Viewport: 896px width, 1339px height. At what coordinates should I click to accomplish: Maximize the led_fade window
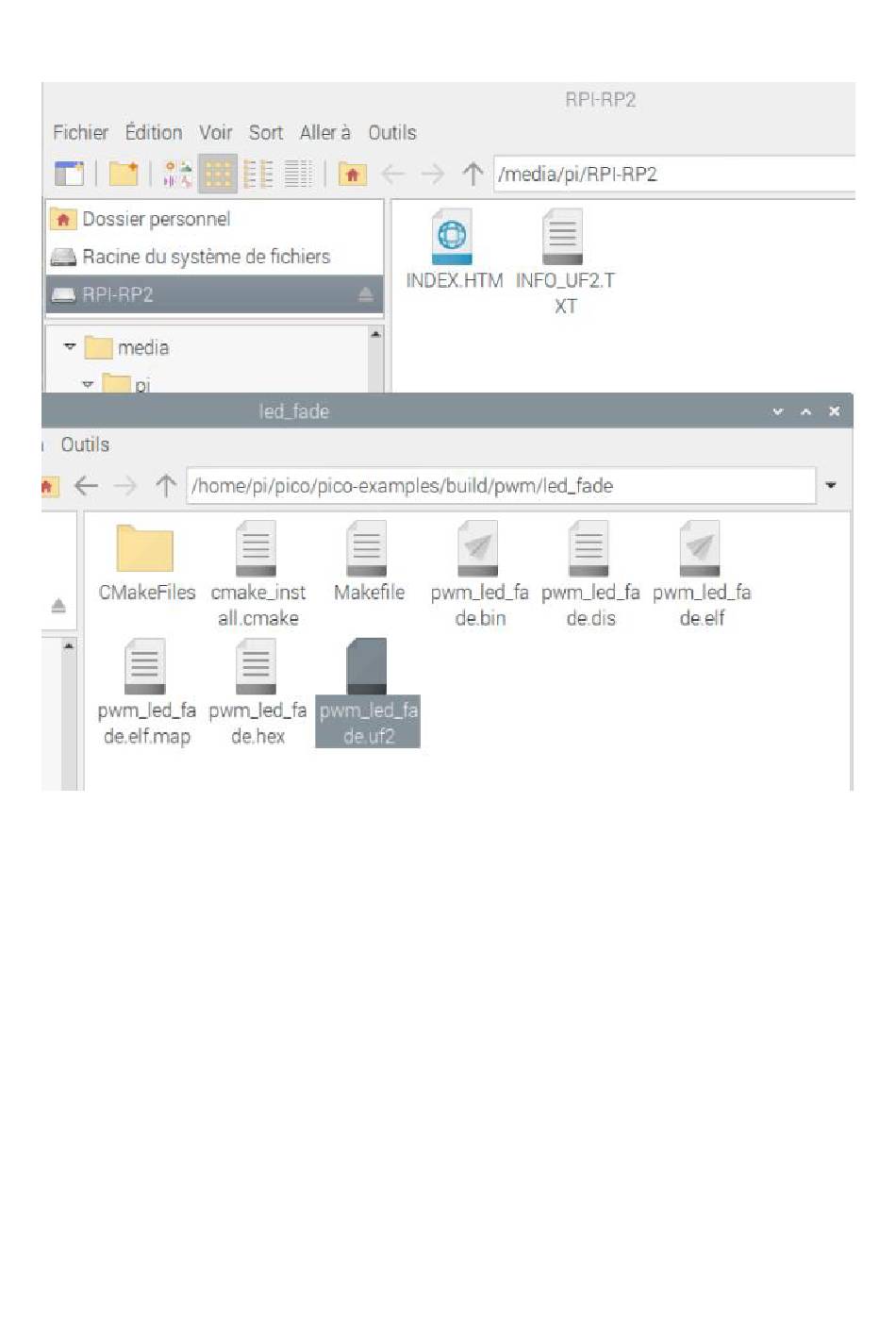(x=805, y=411)
